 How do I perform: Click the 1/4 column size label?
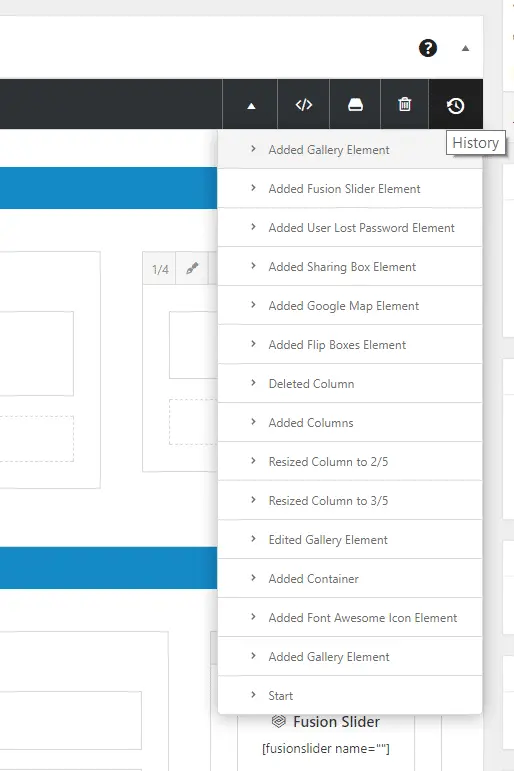(160, 269)
